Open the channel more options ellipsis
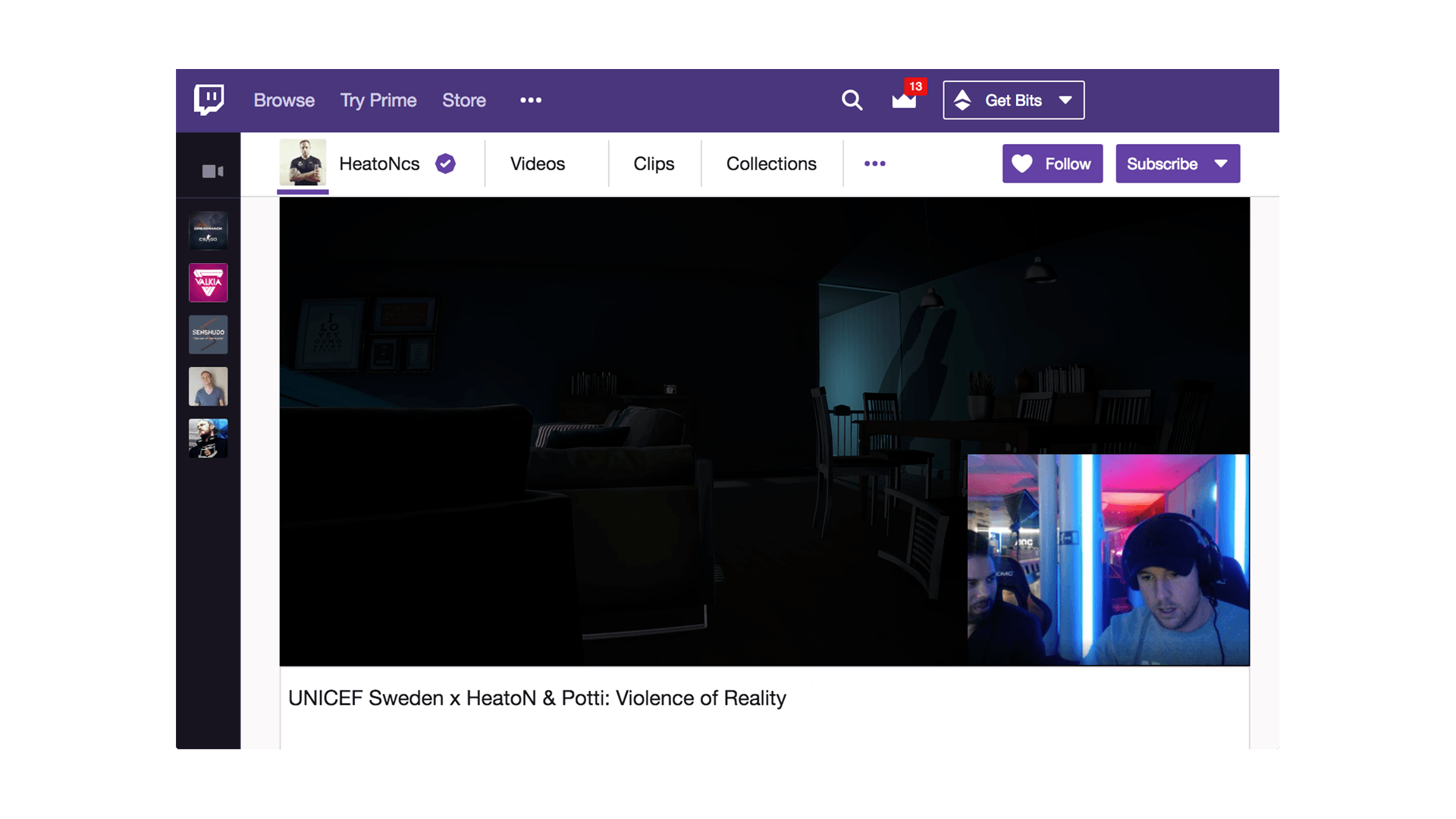 [874, 164]
